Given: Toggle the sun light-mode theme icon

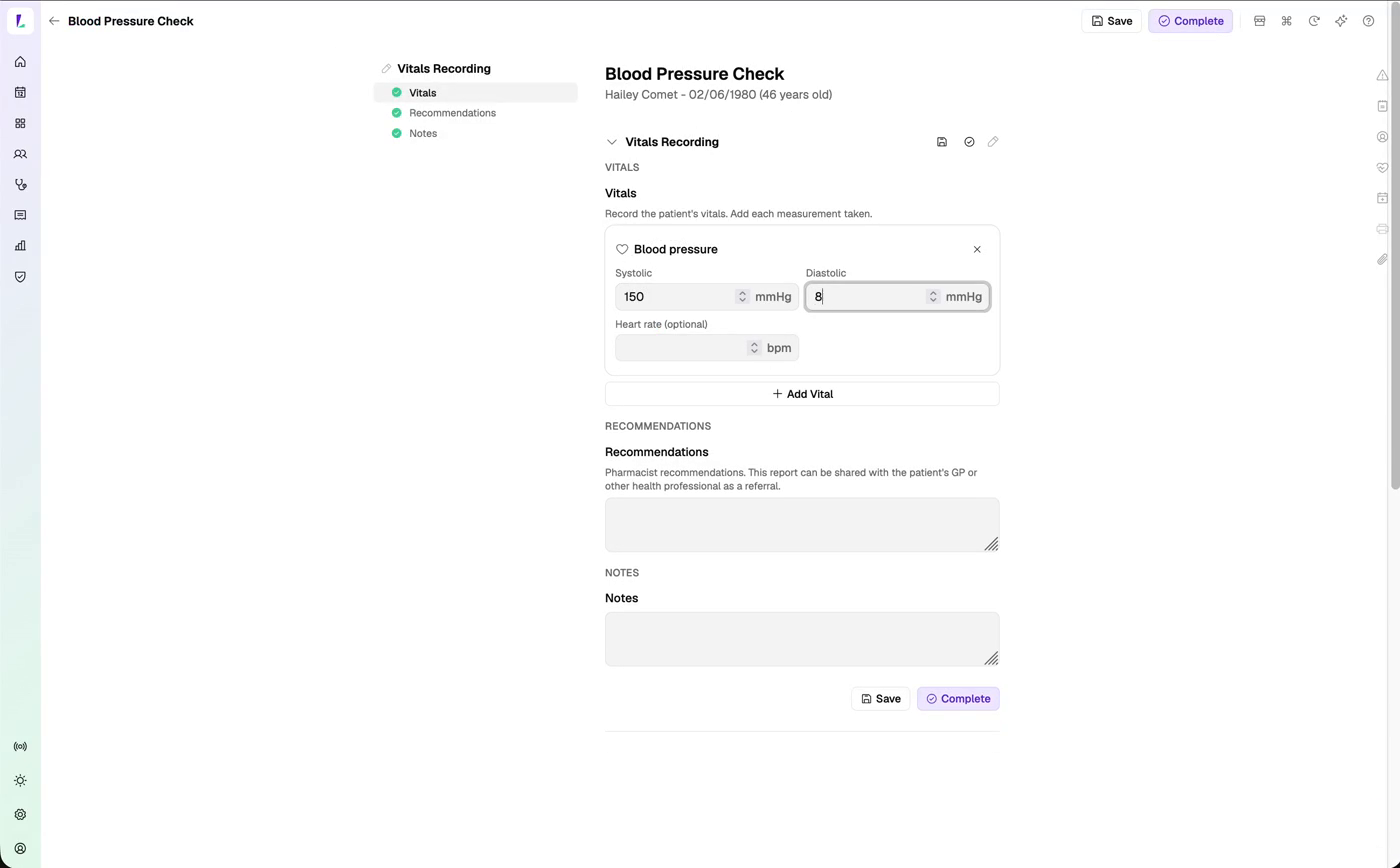Looking at the screenshot, I should (20, 781).
